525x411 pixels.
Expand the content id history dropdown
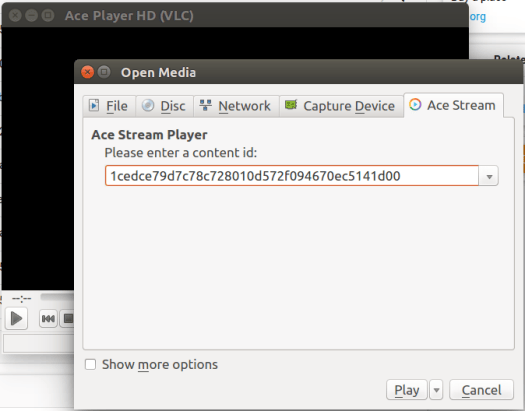coord(489,176)
